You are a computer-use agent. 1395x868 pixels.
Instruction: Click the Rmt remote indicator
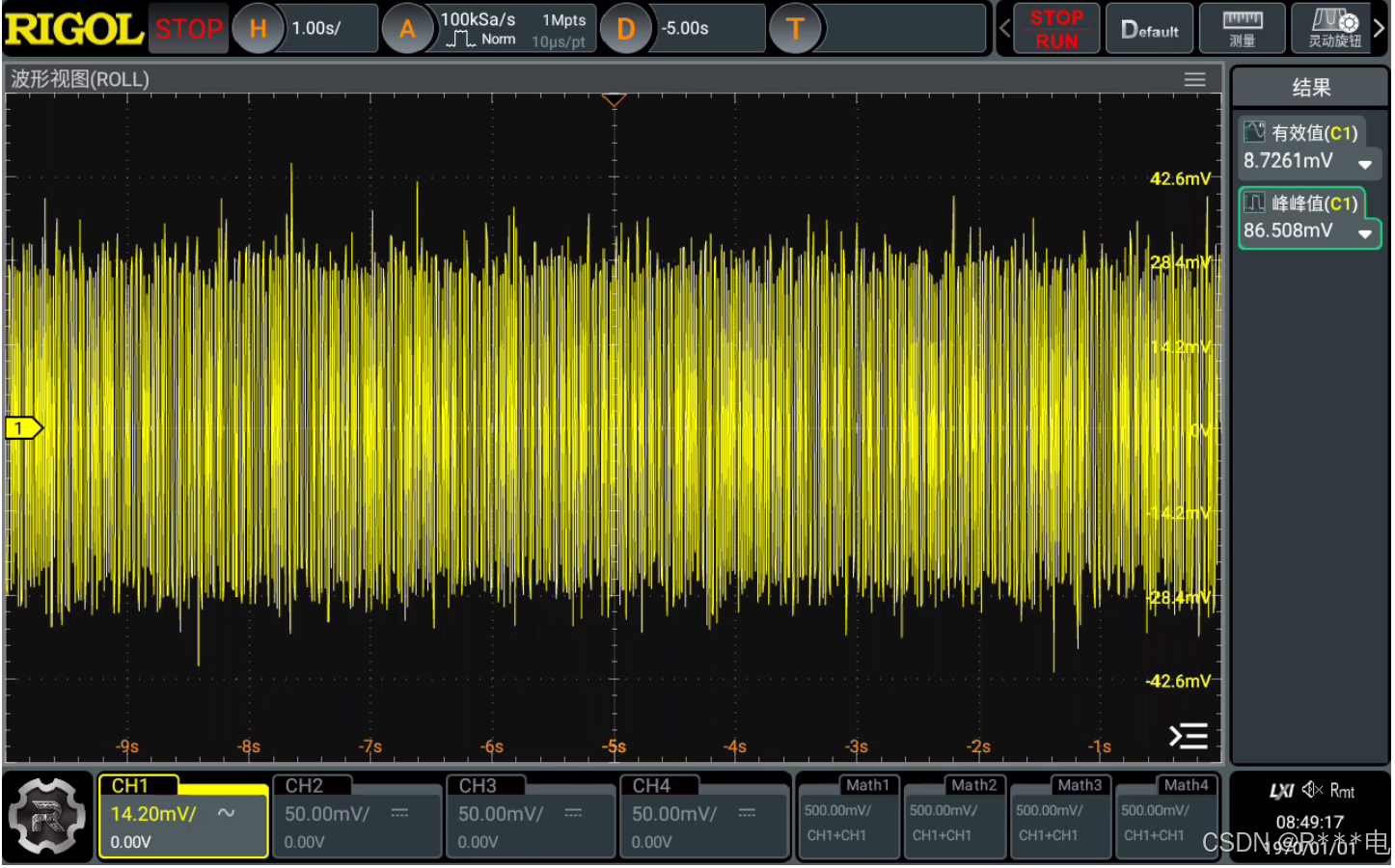coord(1342,791)
